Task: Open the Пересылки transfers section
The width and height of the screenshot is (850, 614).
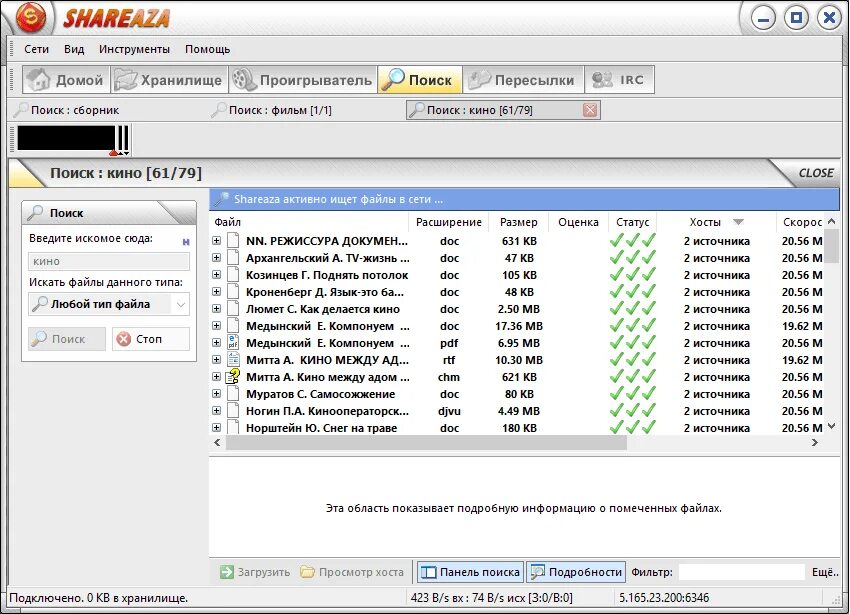Action: [523, 80]
